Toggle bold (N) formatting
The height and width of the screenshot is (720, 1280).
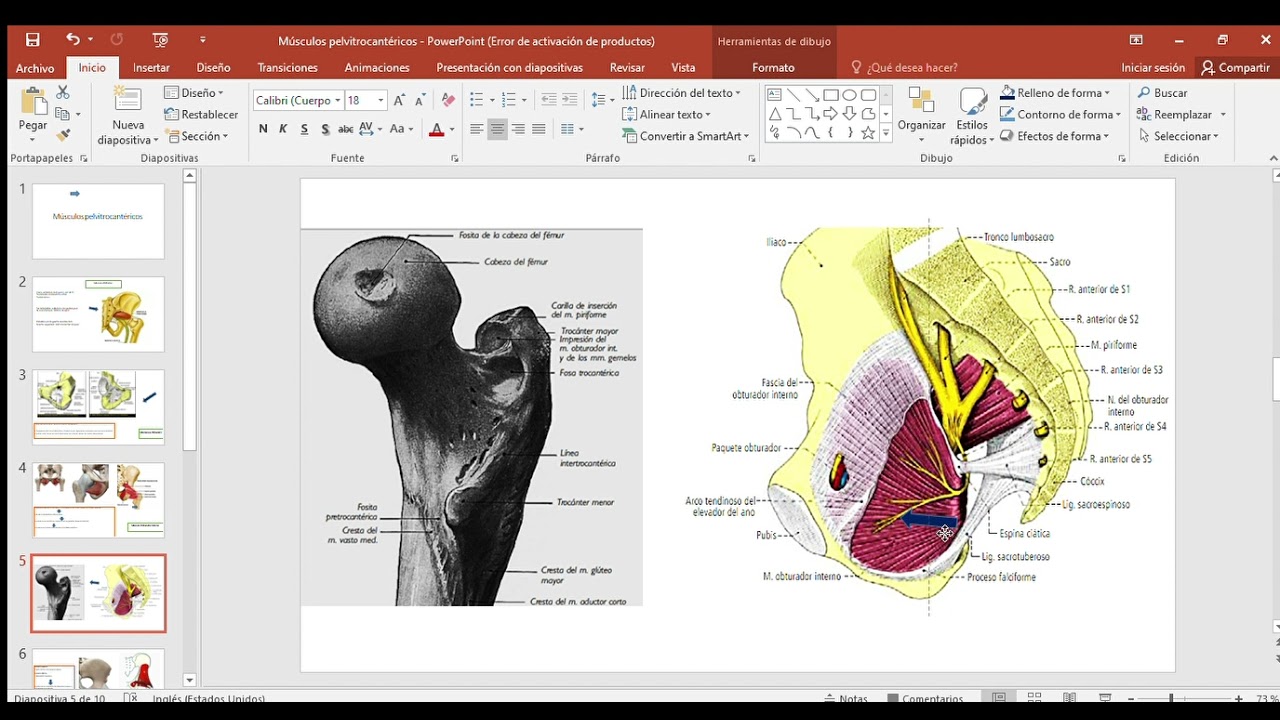[x=263, y=129]
